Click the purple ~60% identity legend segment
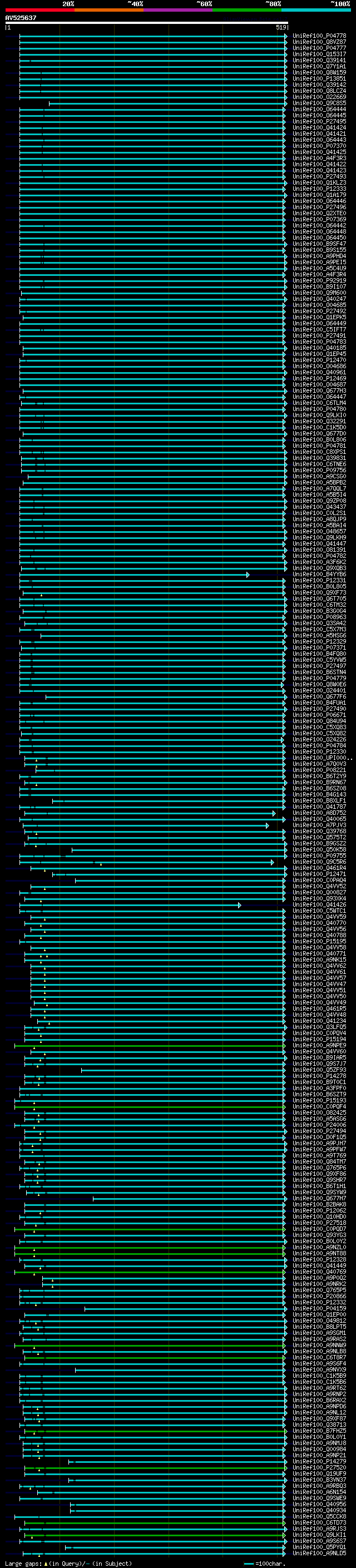The image size is (356, 1568). point(177,10)
